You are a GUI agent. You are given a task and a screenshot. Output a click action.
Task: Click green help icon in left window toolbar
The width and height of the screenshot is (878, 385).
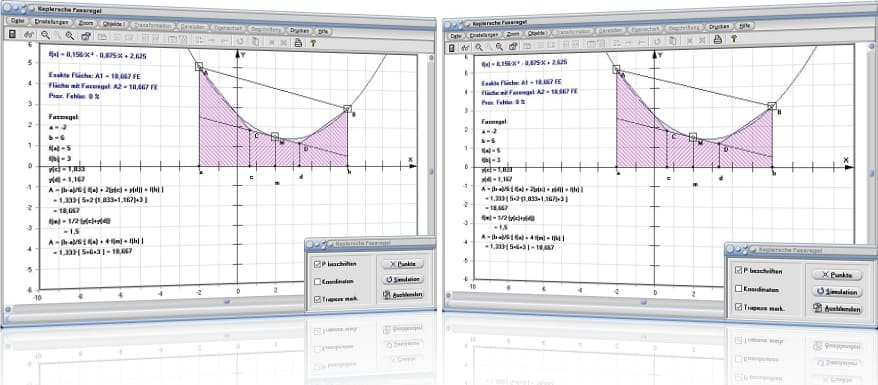[x=313, y=43]
